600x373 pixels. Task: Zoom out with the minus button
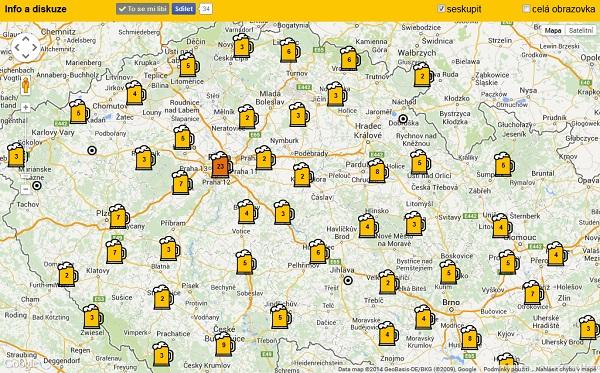point(26,189)
